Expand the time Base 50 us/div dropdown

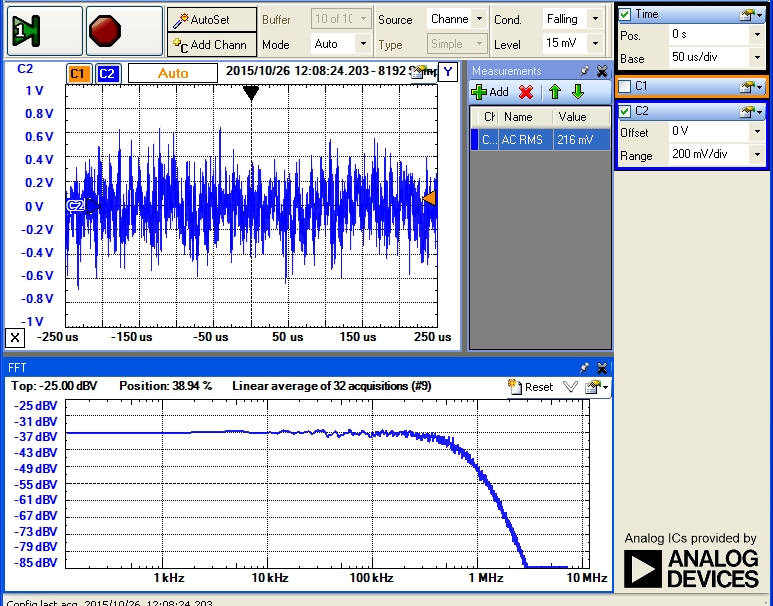(x=757, y=58)
